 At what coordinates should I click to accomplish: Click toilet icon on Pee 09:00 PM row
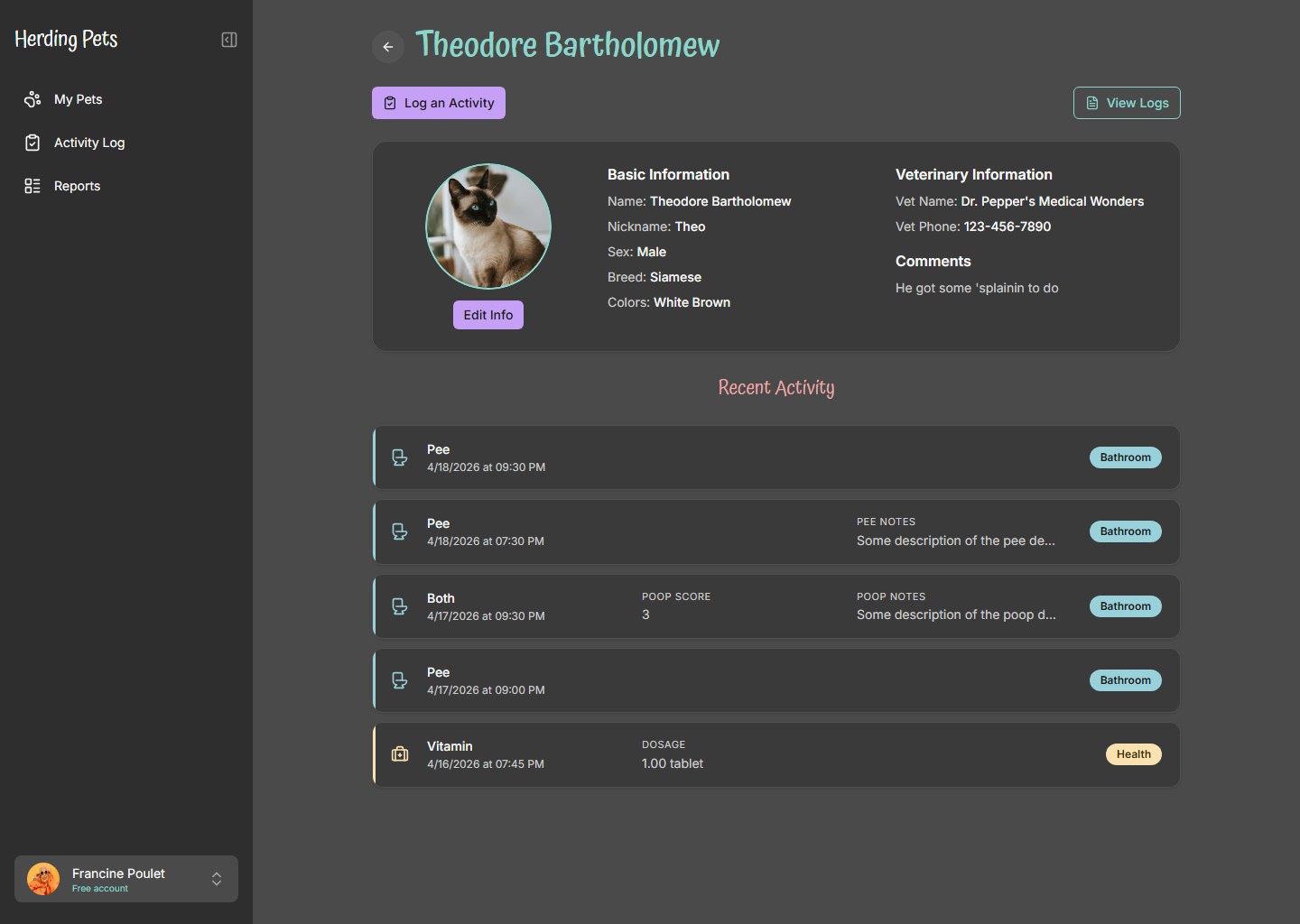point(400,680)
